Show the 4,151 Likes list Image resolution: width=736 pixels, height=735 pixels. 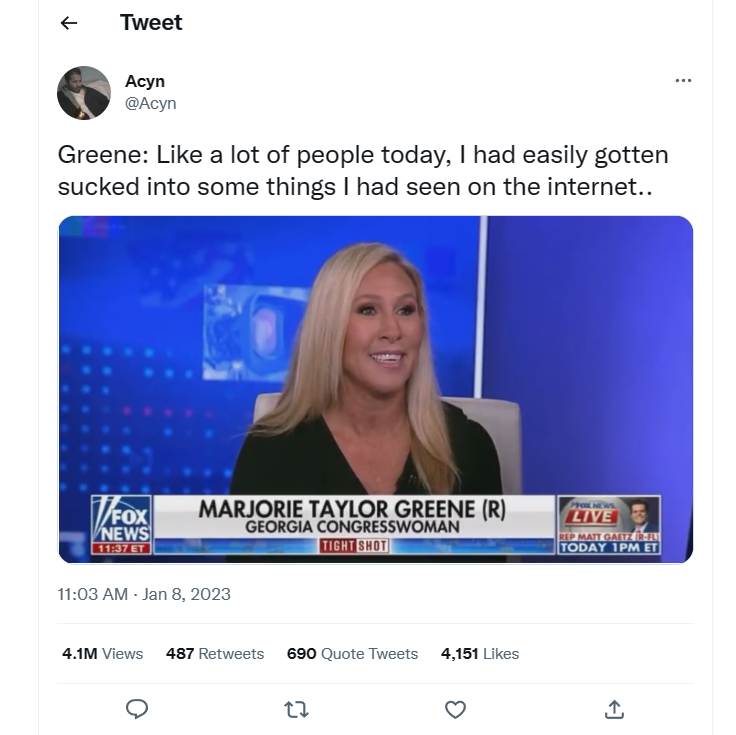480,654
